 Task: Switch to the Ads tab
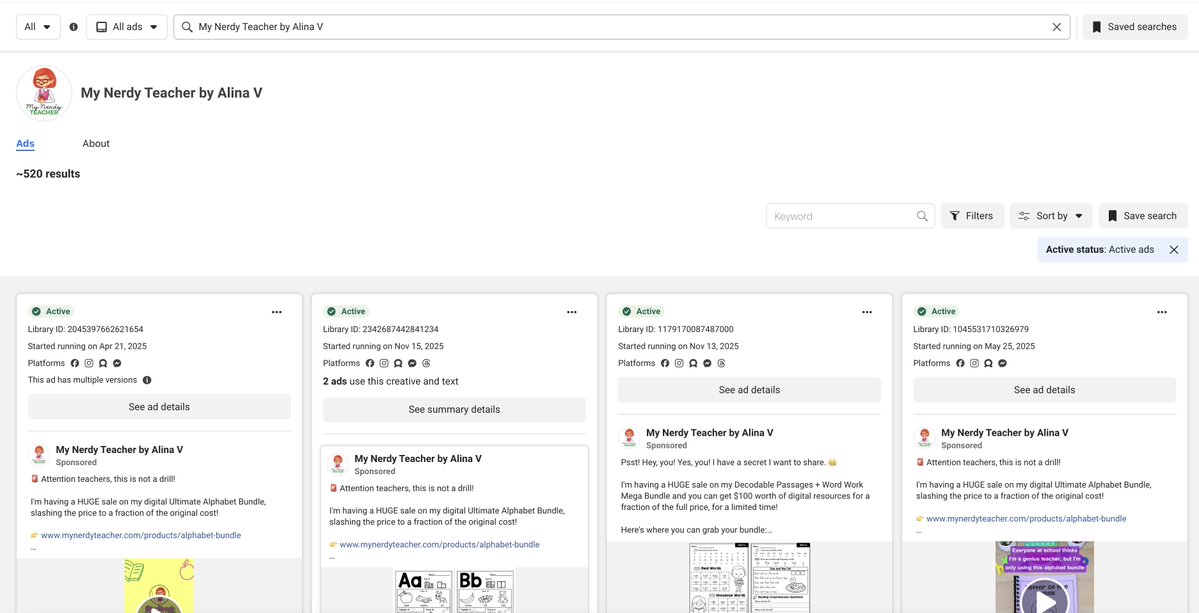coord(25,144)
